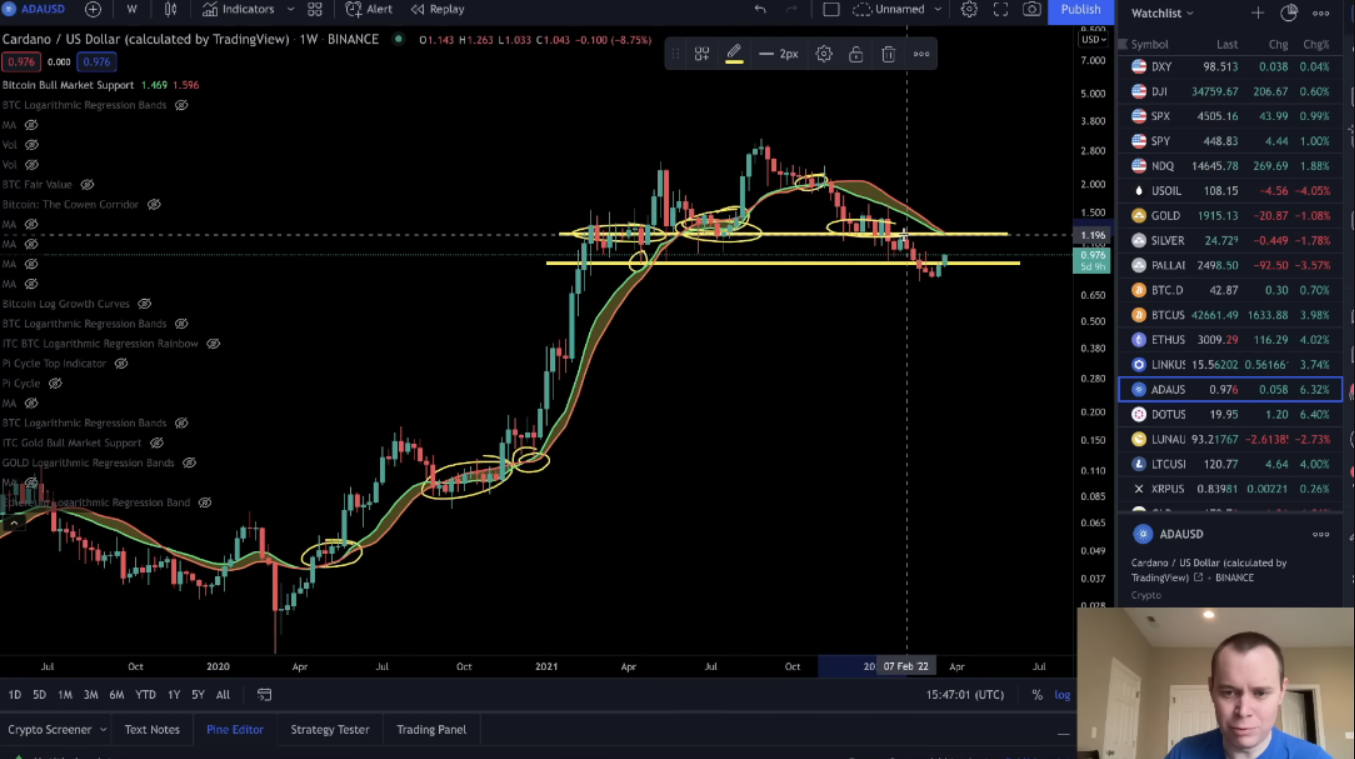
Task: Toggle Bitcoin Log Growth Curves visibility
Action: point(145,303)
